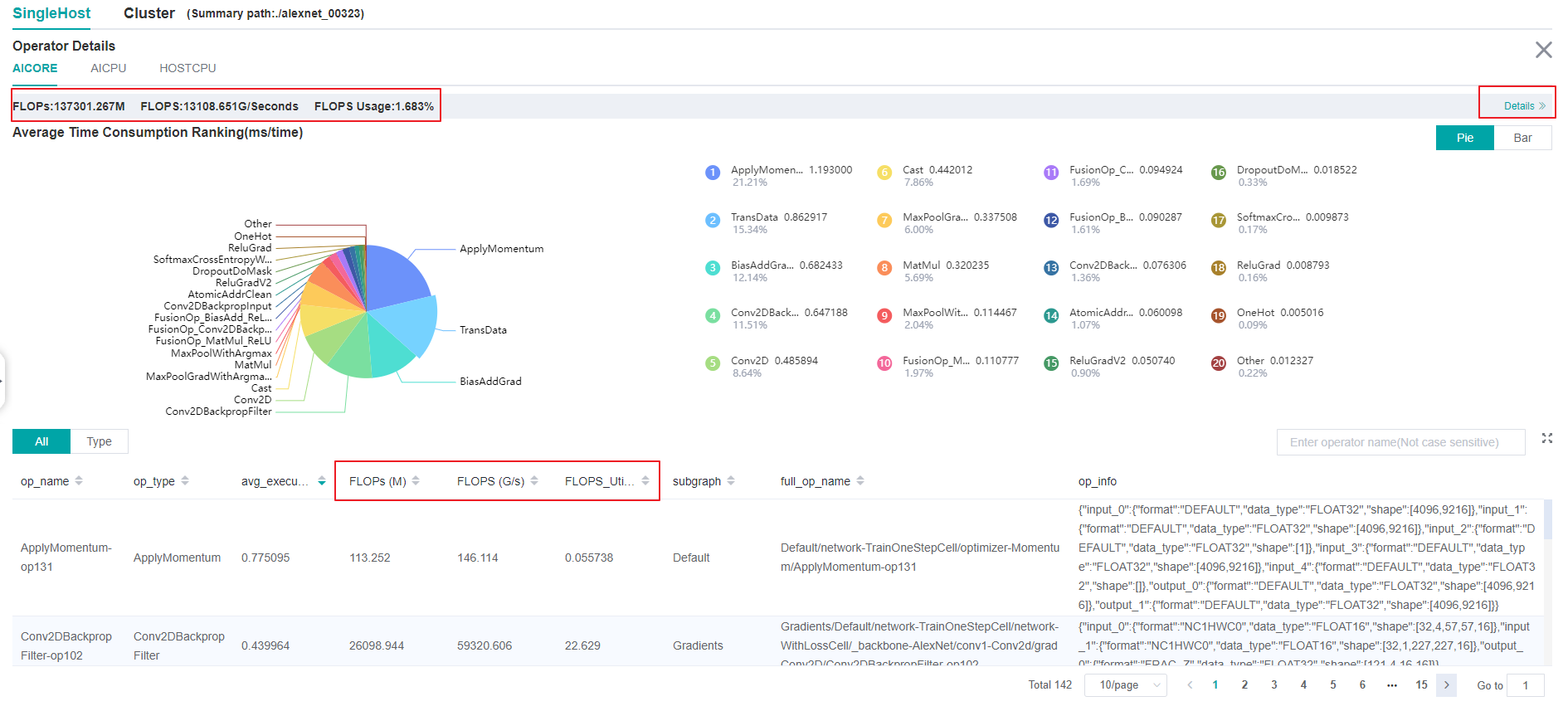This screenshot has height=711, width=1568.
Task: Open the 10/page size dropdown
Action: click(1125, 685)
